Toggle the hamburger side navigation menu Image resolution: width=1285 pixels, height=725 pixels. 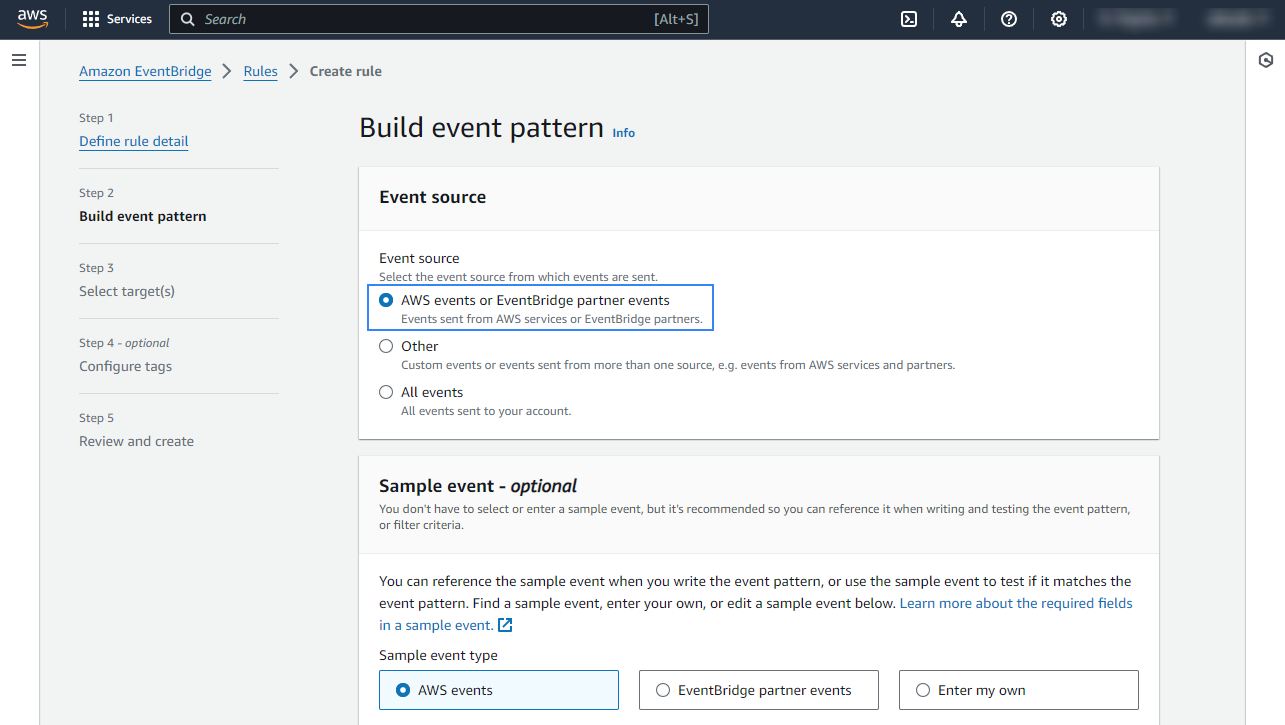coord(18,61)
